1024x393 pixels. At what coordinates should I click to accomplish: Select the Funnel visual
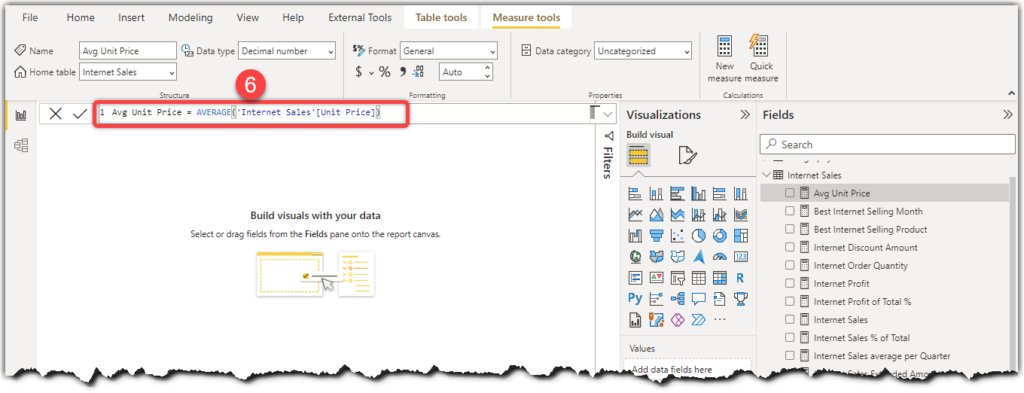[656, 236]
